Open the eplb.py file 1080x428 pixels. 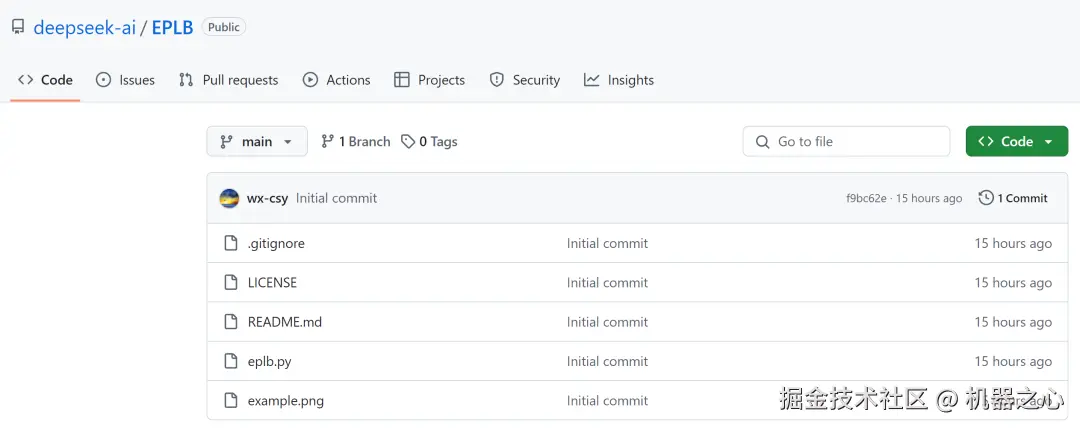270,361
